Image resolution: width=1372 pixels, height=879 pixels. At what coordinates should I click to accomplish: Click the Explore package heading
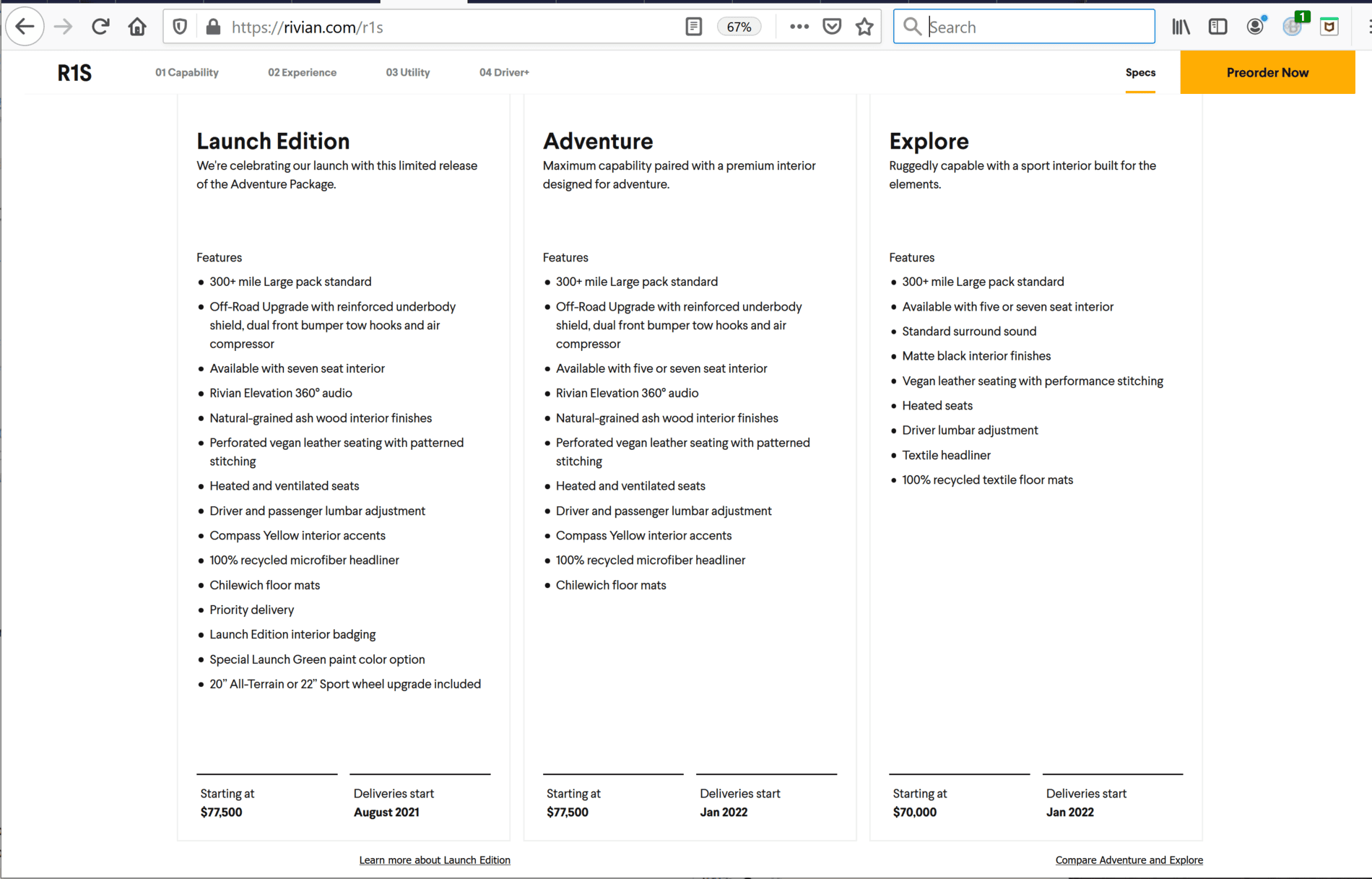click(x=929, y=141)
